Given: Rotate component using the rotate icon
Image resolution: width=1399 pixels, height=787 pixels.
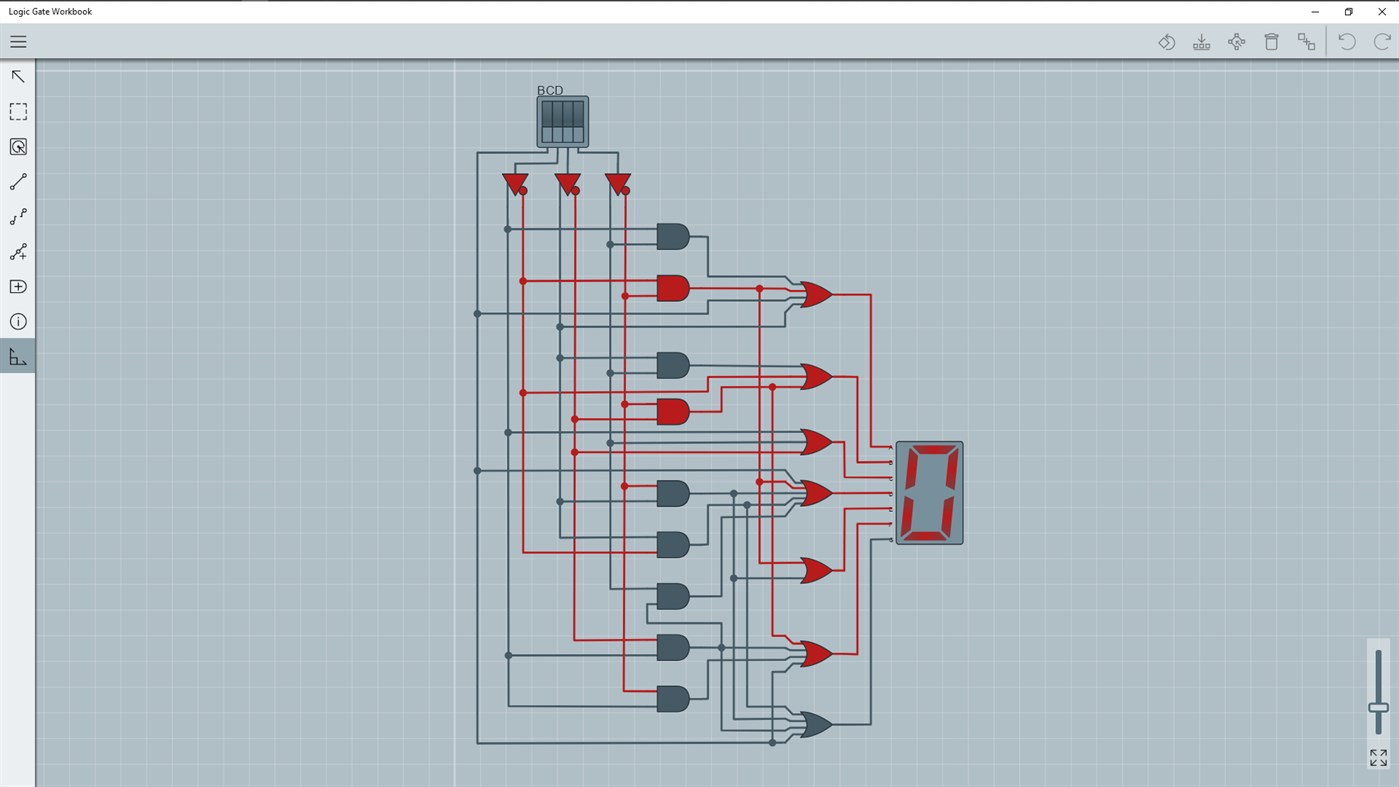Looking at the screenshot, I should [x=1166, y=41].
